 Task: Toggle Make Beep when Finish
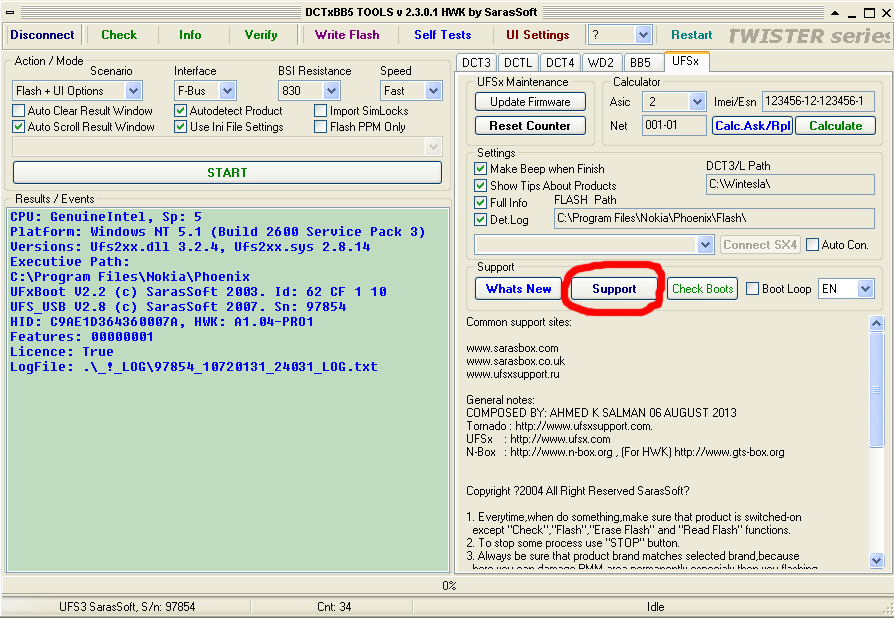(481, 169)
